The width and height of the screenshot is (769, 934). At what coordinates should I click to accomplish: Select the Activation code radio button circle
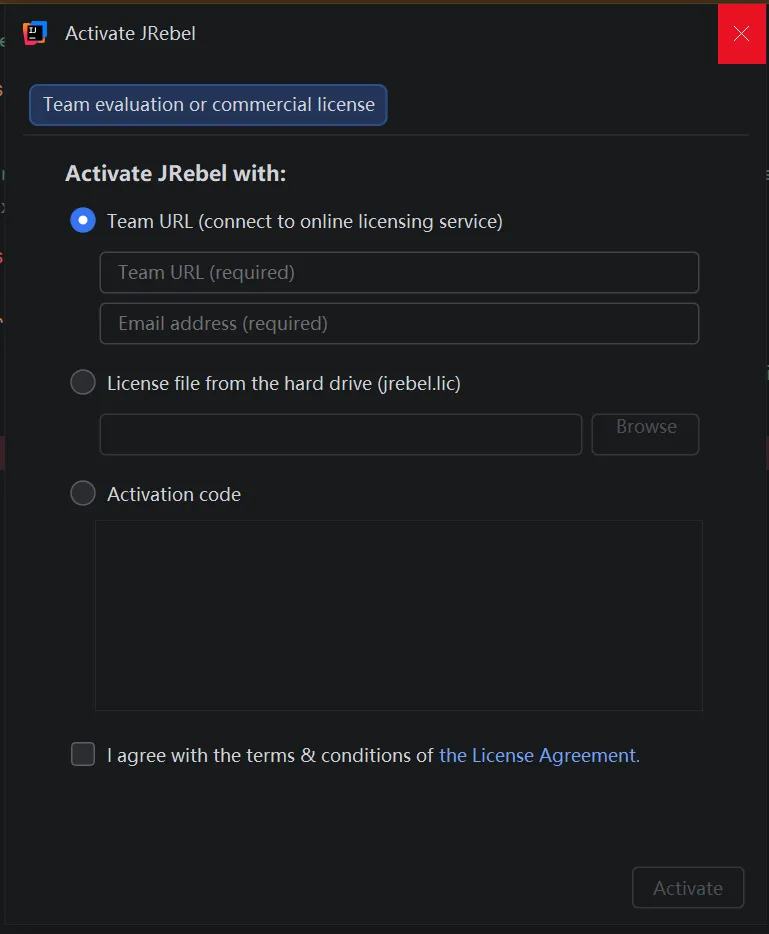(83, 494)
